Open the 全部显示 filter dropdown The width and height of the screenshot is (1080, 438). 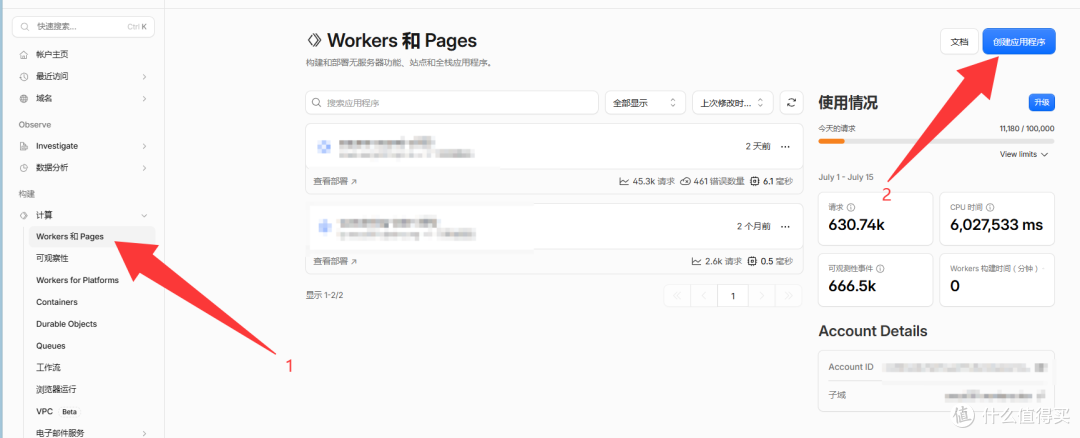coord(645,103)
